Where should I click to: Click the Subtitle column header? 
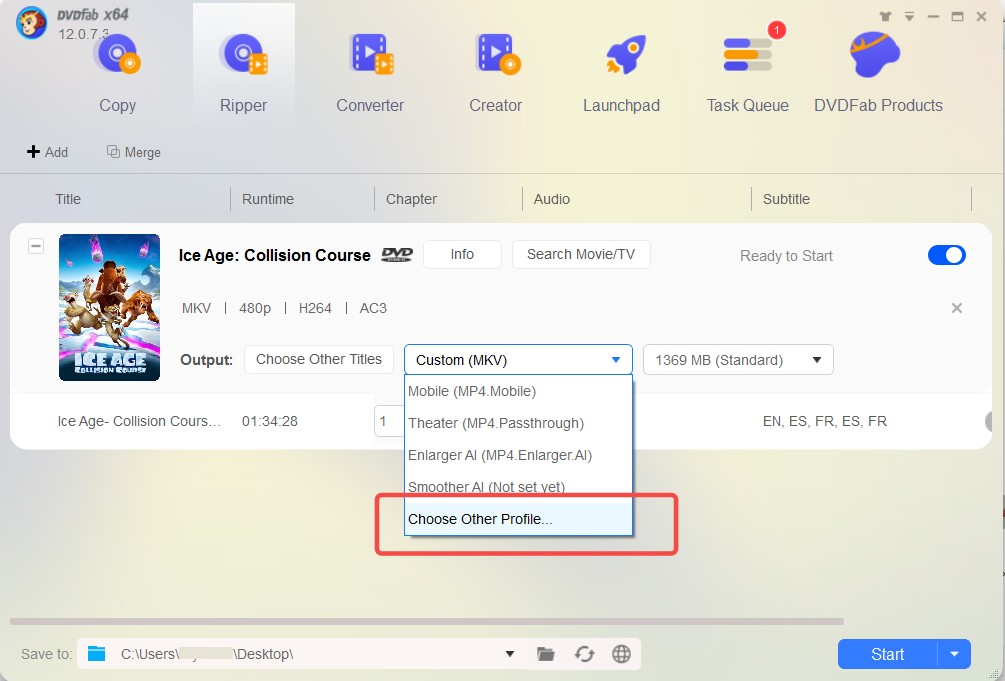786,199
